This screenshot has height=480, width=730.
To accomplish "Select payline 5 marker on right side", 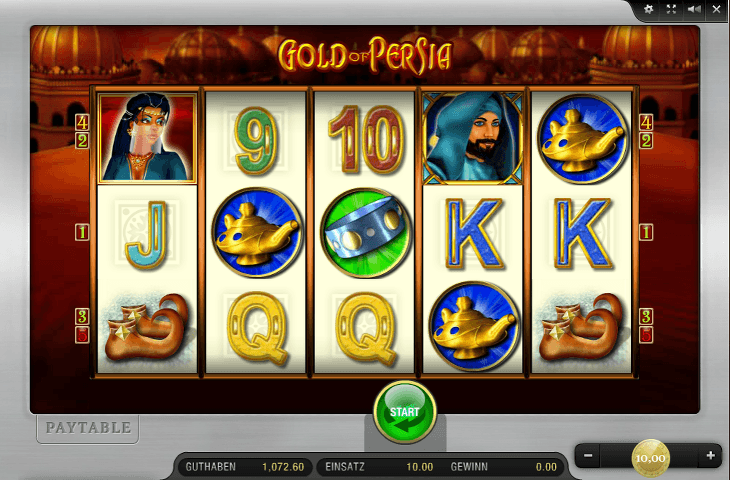I will 646,335.
